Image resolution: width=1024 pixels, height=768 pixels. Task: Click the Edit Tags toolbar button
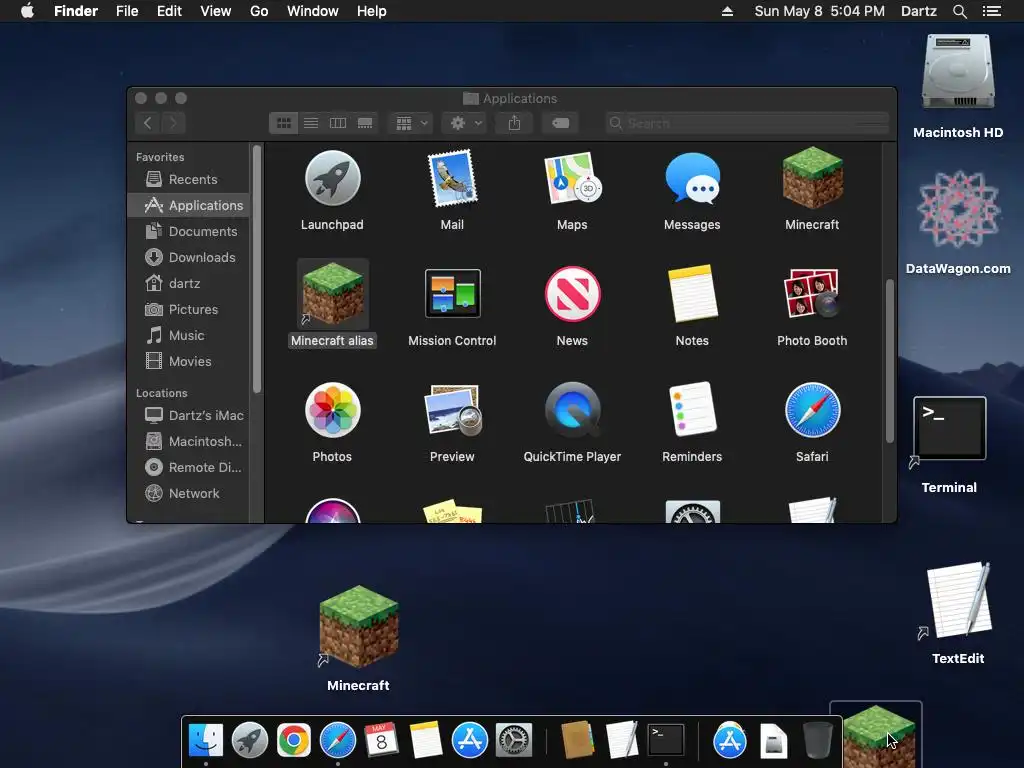[560, 123]
